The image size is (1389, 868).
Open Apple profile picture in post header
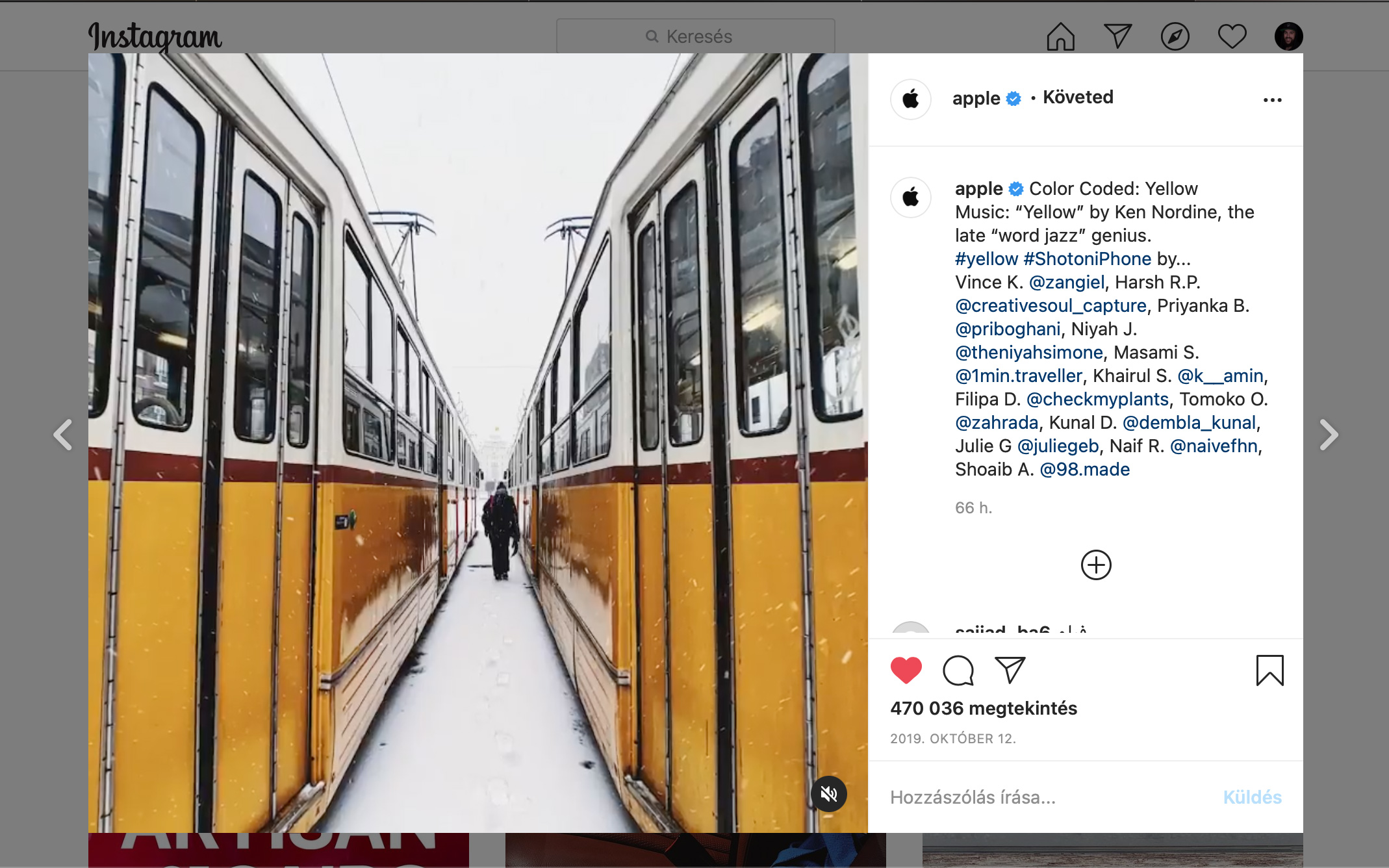coord(911,99)
